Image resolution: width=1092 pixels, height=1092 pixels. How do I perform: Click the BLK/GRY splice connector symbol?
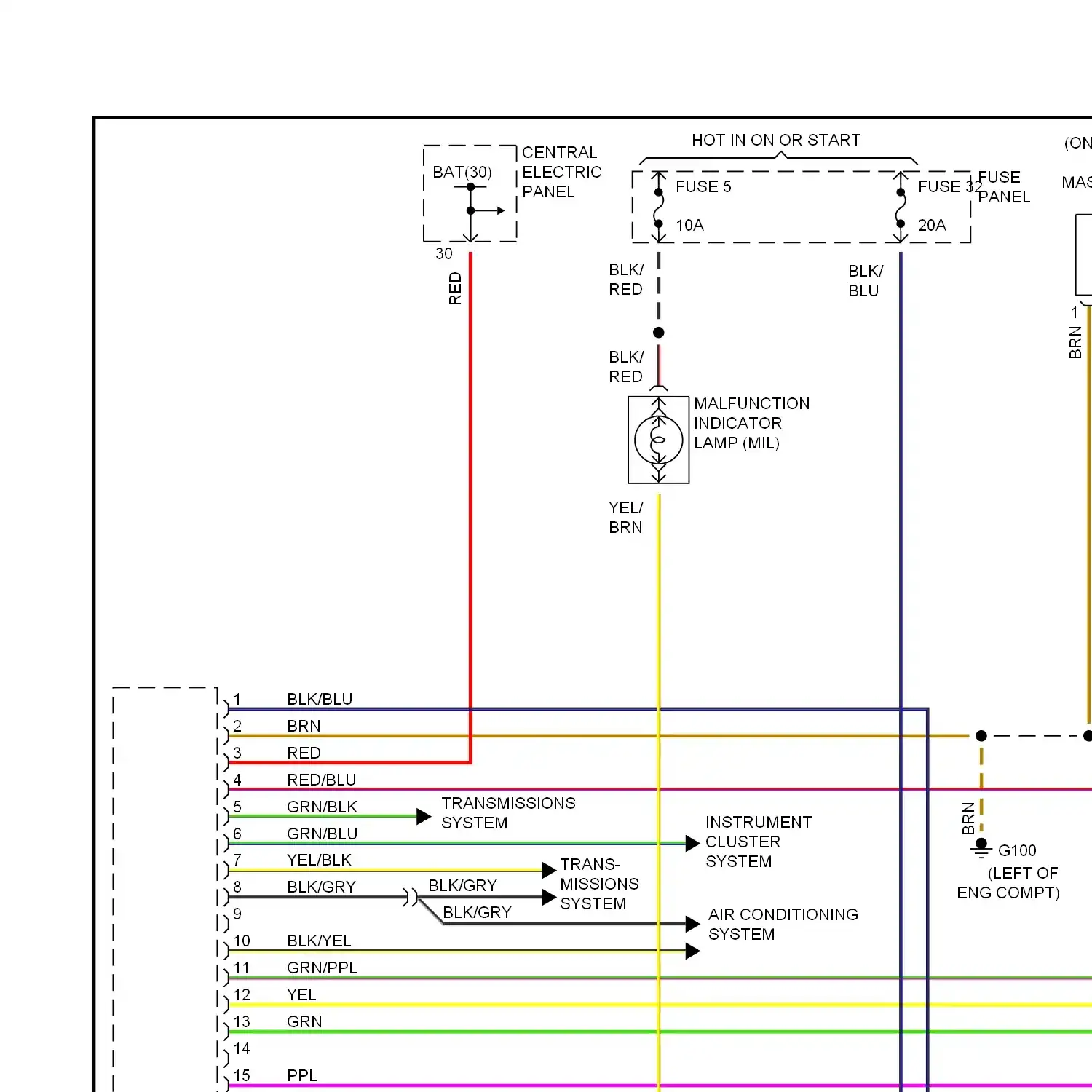click(x=411, y=897)
